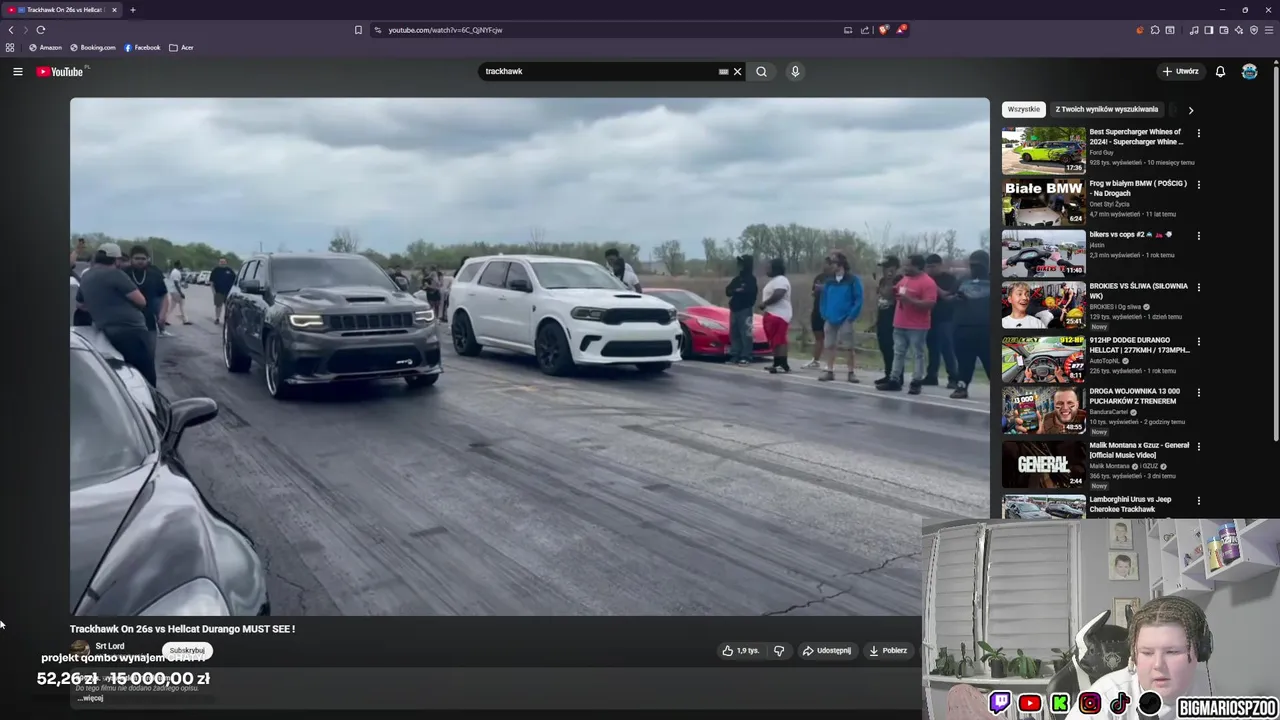Open options for bikers vs cops #2 video
Viewport: 1280px width, 720px height.
click(x=1198, y=235)
